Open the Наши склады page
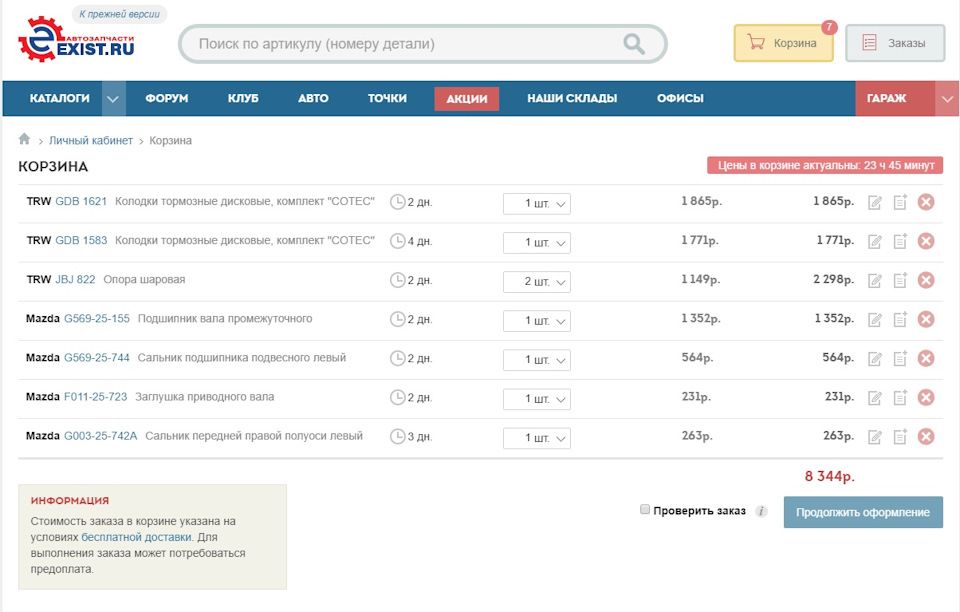The width and height of the screenshot is (960, 612). (x=572, y=99)
